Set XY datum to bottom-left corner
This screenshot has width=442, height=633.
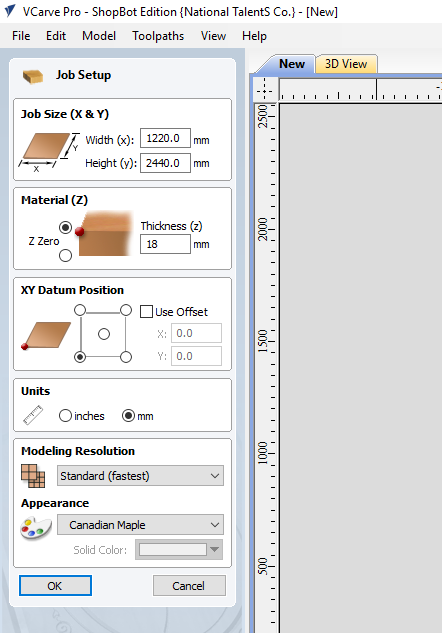coord(80,357)
